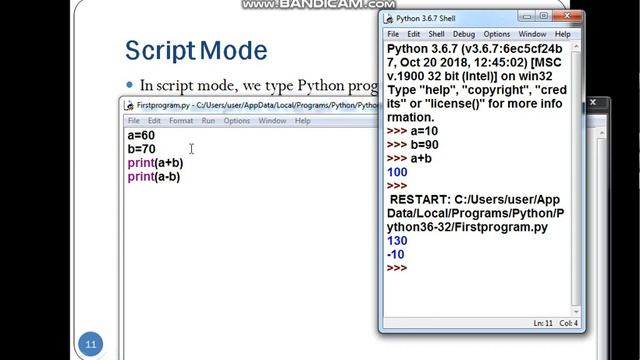
Task: Click Python icon in Firstprogram.py title bar
Action: pos(129,105)
